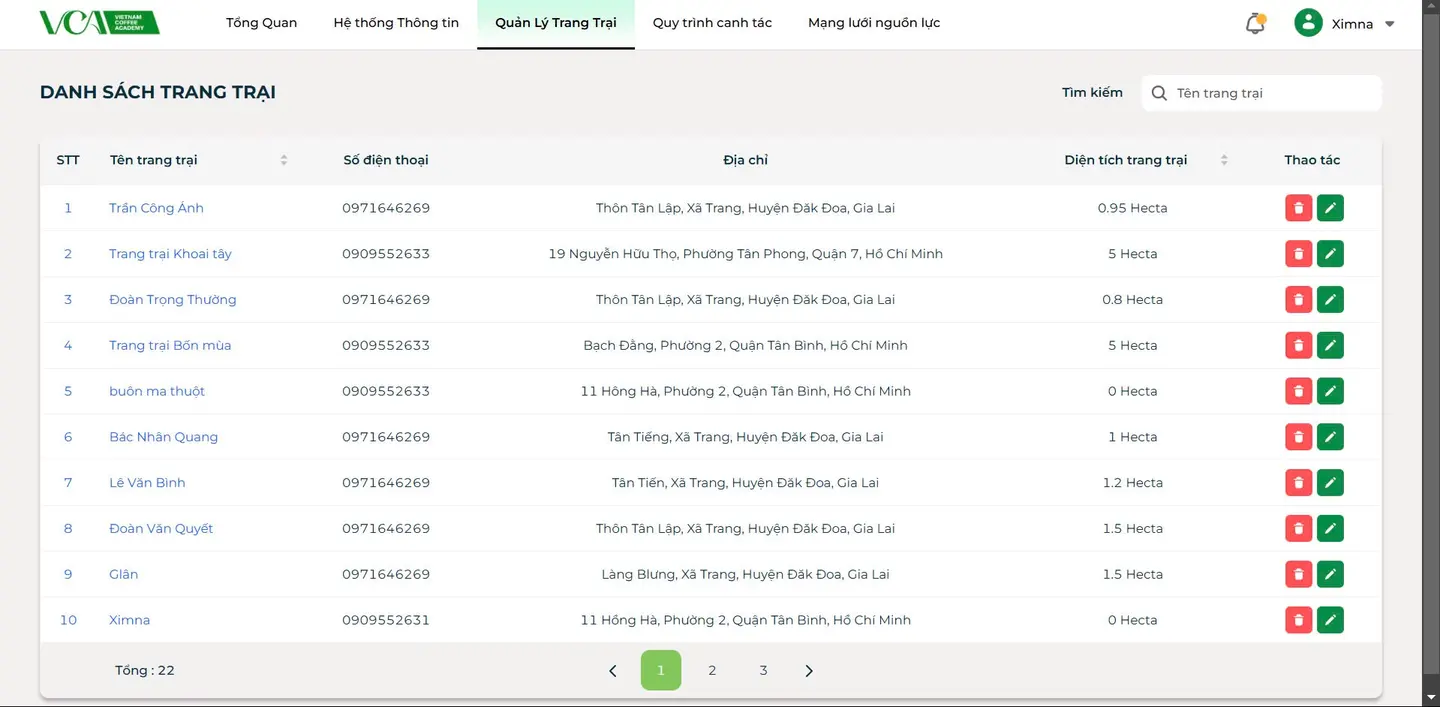The image size is (1440, 707).
Task: Delete the Đoàn Trọng Thường row
Action: point(1298,300)
